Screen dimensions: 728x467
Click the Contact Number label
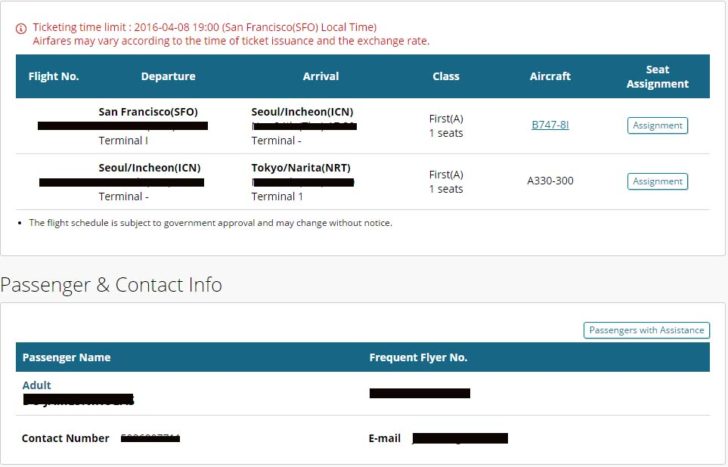(x=65, y=438)
